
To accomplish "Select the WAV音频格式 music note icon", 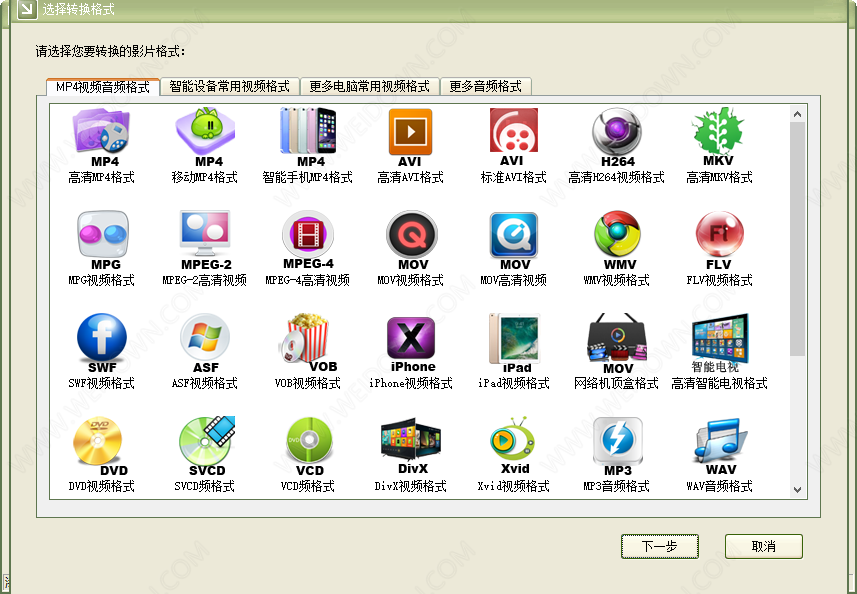I will click(x=720, y=440).
